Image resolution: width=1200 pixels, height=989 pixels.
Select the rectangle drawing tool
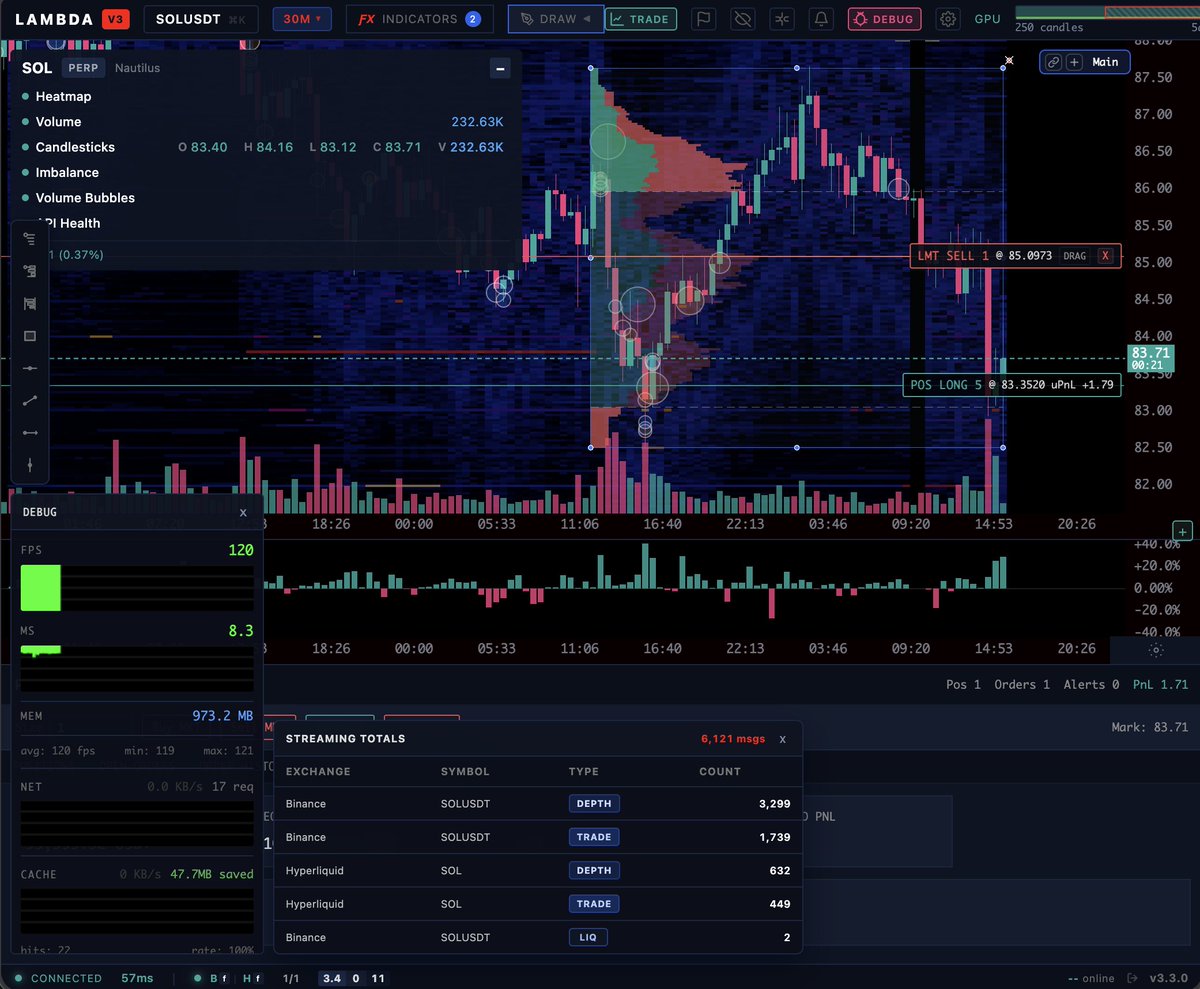tap(30, 336)
